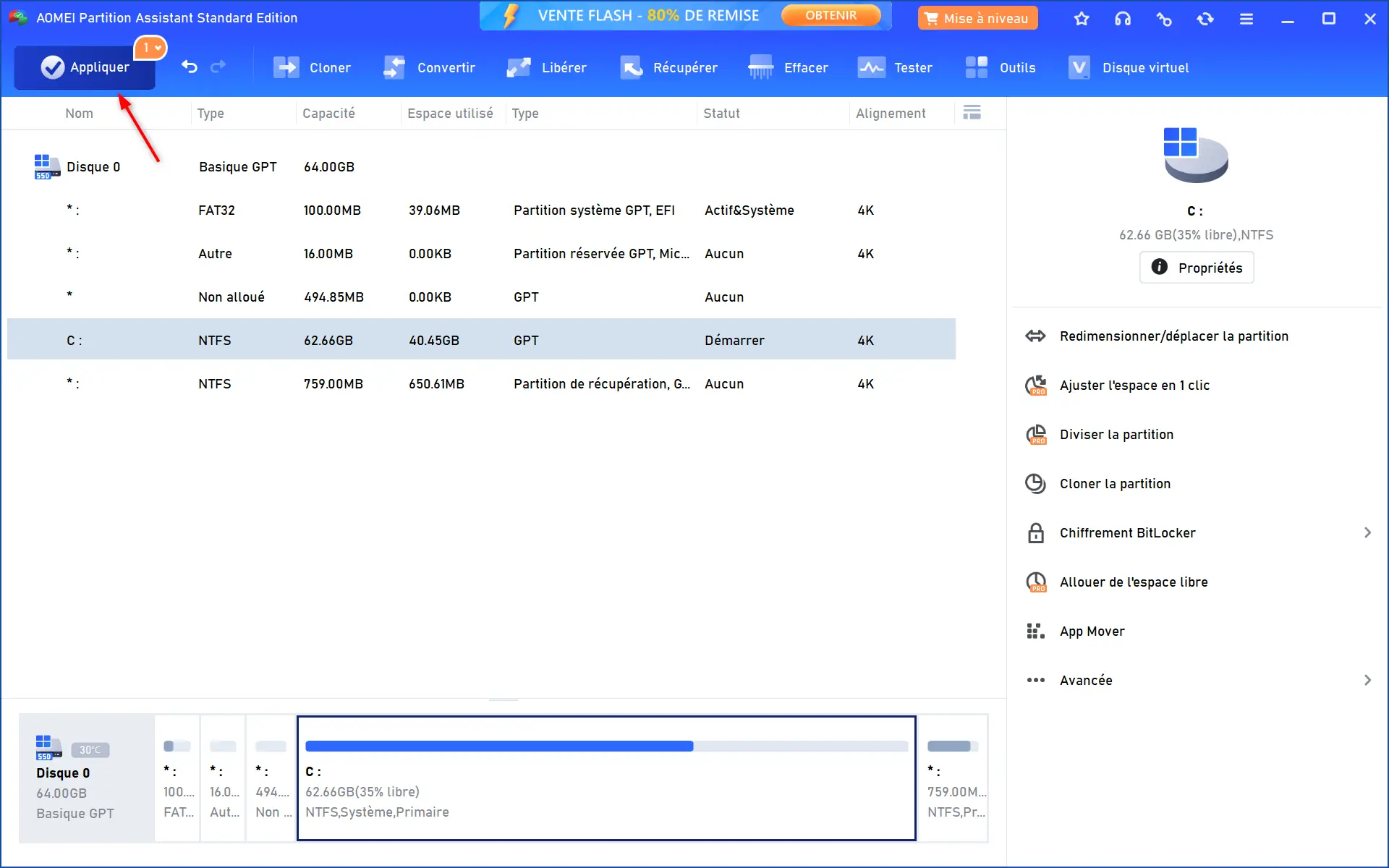The width and height of the screenshot is (1389, 868).
Task: Choose Redimensionner/déplacer la partition
Action: [1173, 336]
